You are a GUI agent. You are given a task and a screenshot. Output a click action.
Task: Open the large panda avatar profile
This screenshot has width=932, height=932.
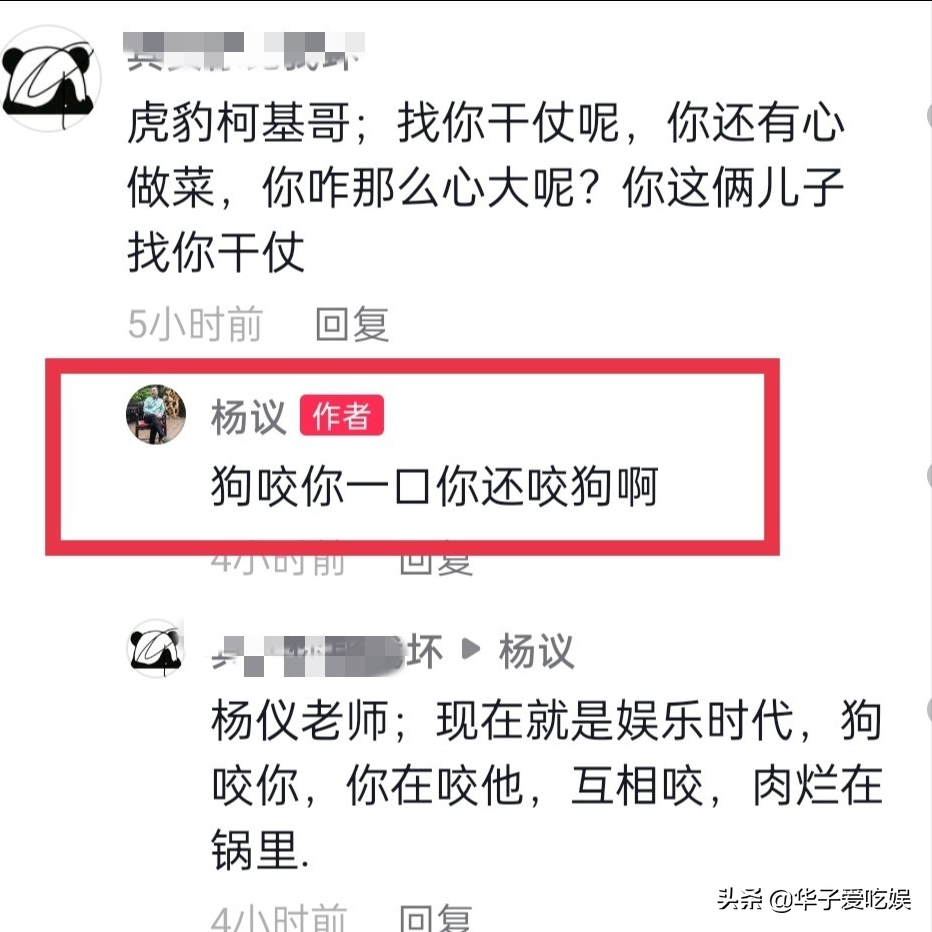coord(51,78)
